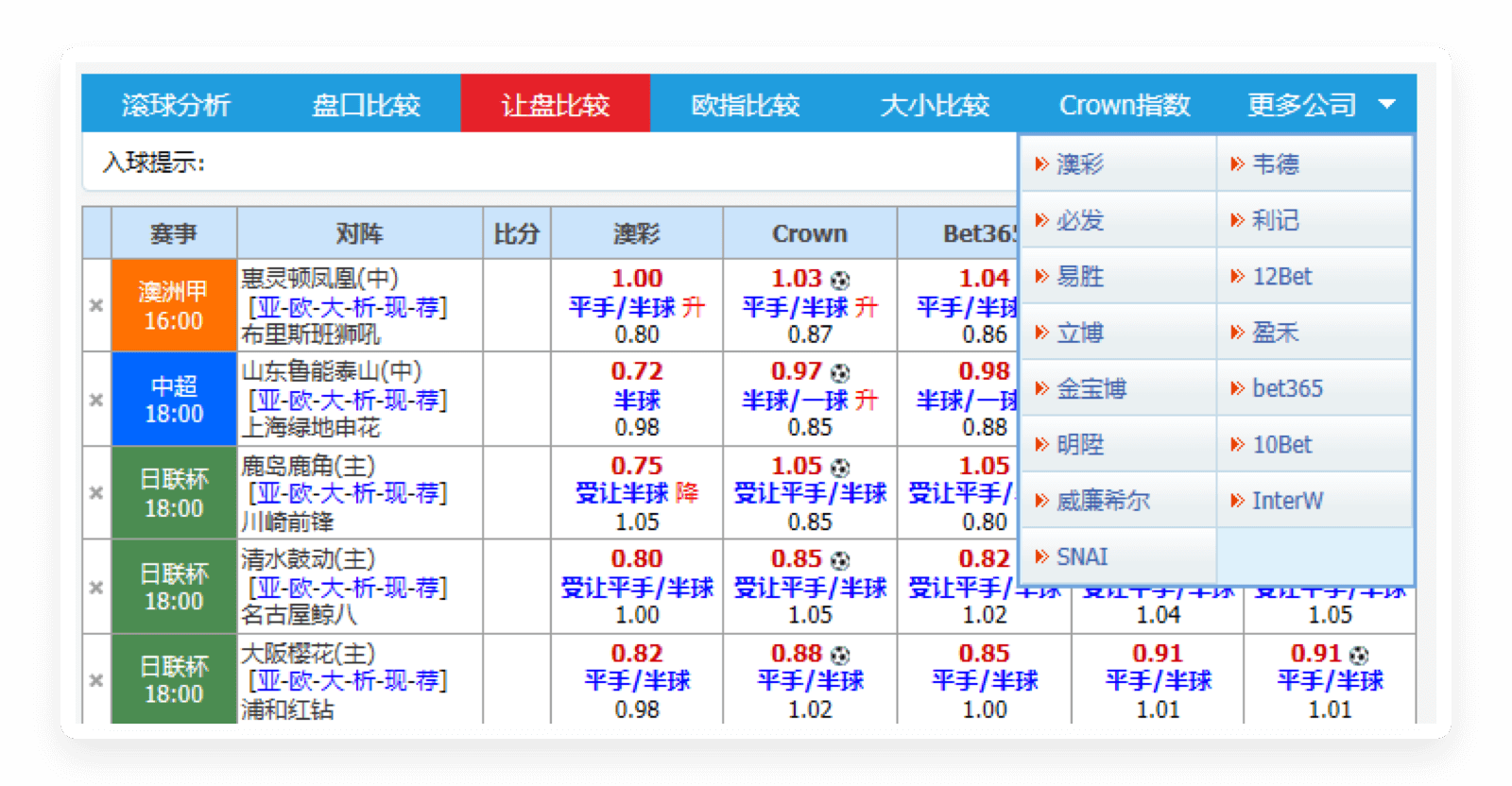
Task: Click team name 川崎前锋
Action: tap(287, 521)
